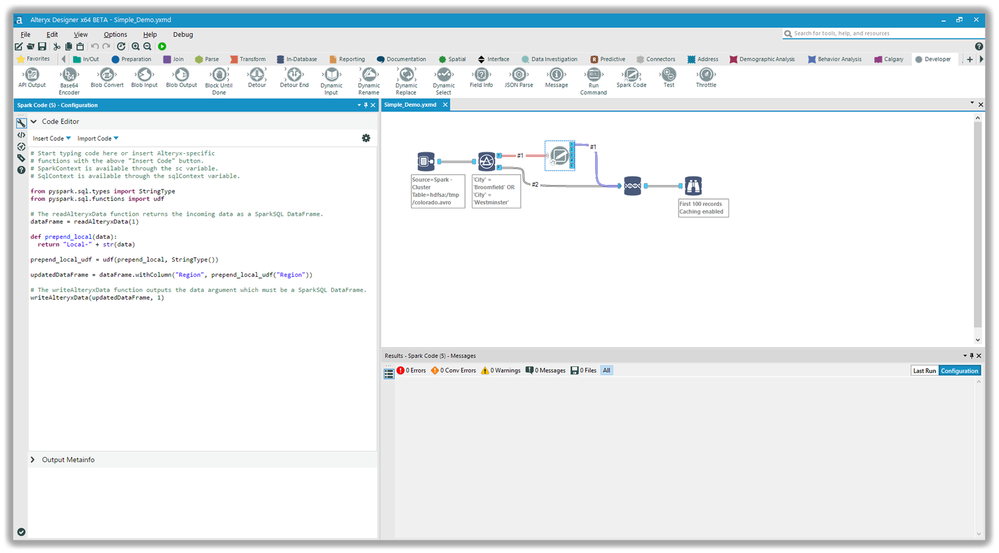This screenshot has width=999, height=553.
Task: Select the Throttle tool
Action: [706, 78]
